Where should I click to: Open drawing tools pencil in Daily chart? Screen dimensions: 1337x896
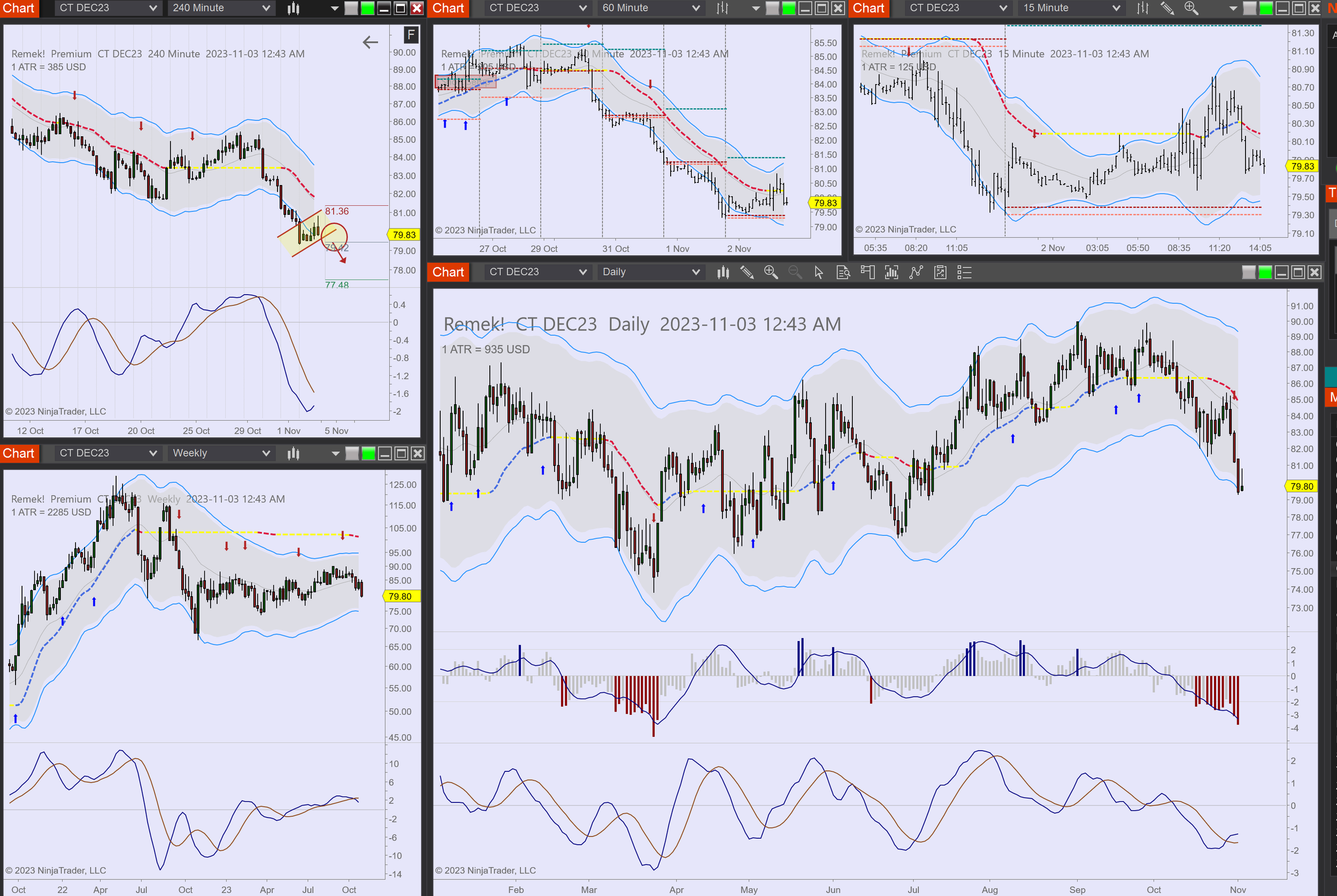click(747, 272)
